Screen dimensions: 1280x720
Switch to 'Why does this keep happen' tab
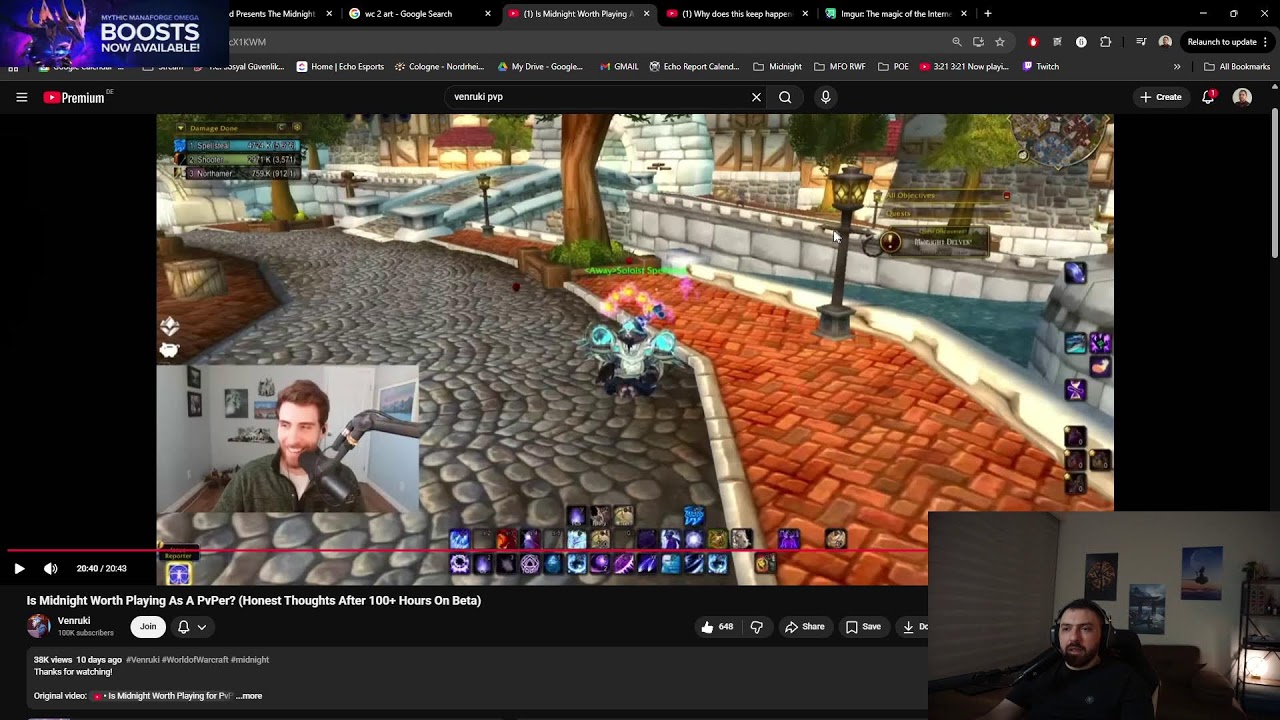pyautogui.click(x=737, y=14)
